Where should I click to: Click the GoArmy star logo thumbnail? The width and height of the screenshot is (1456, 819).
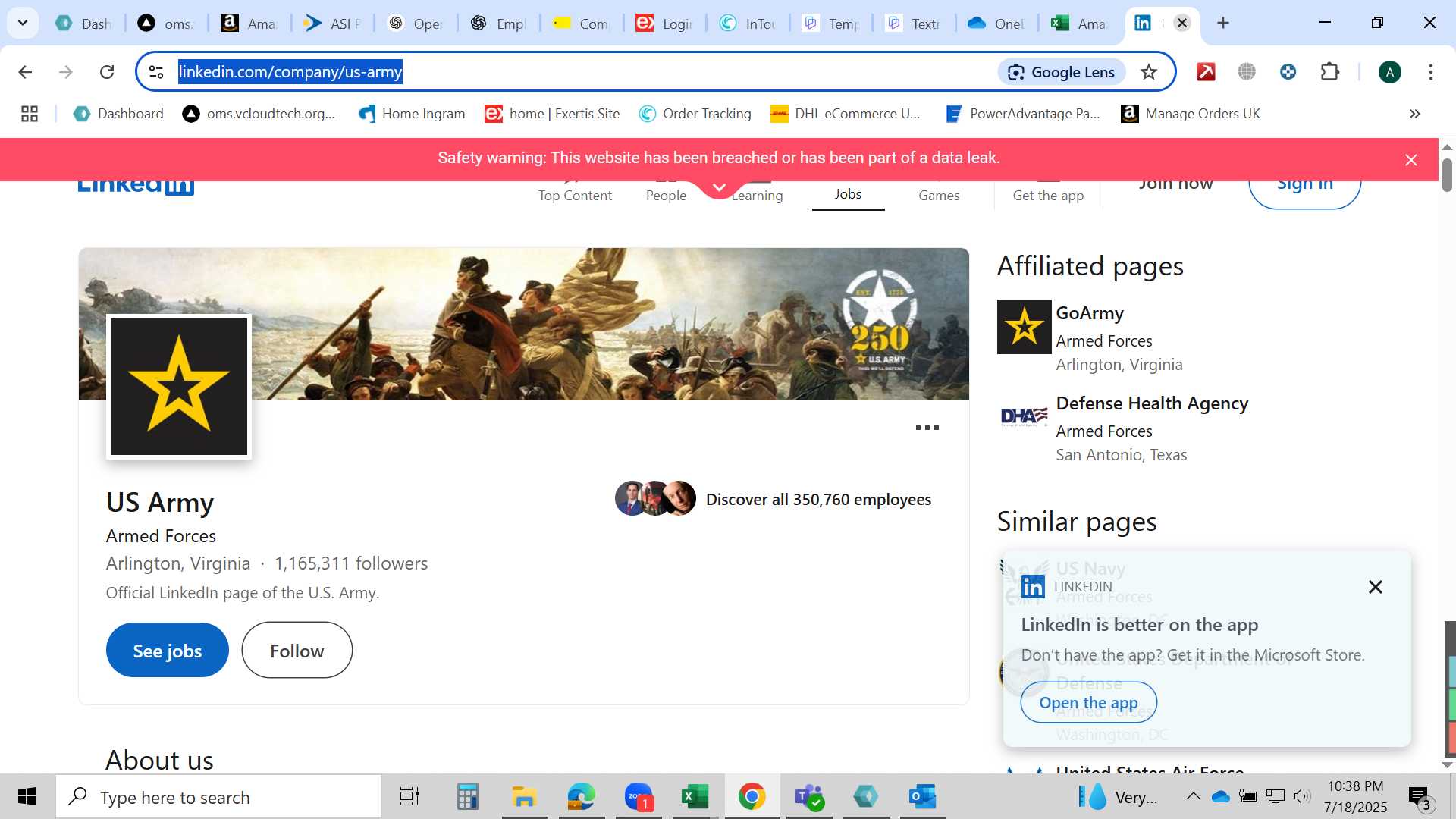(1024, 327)
